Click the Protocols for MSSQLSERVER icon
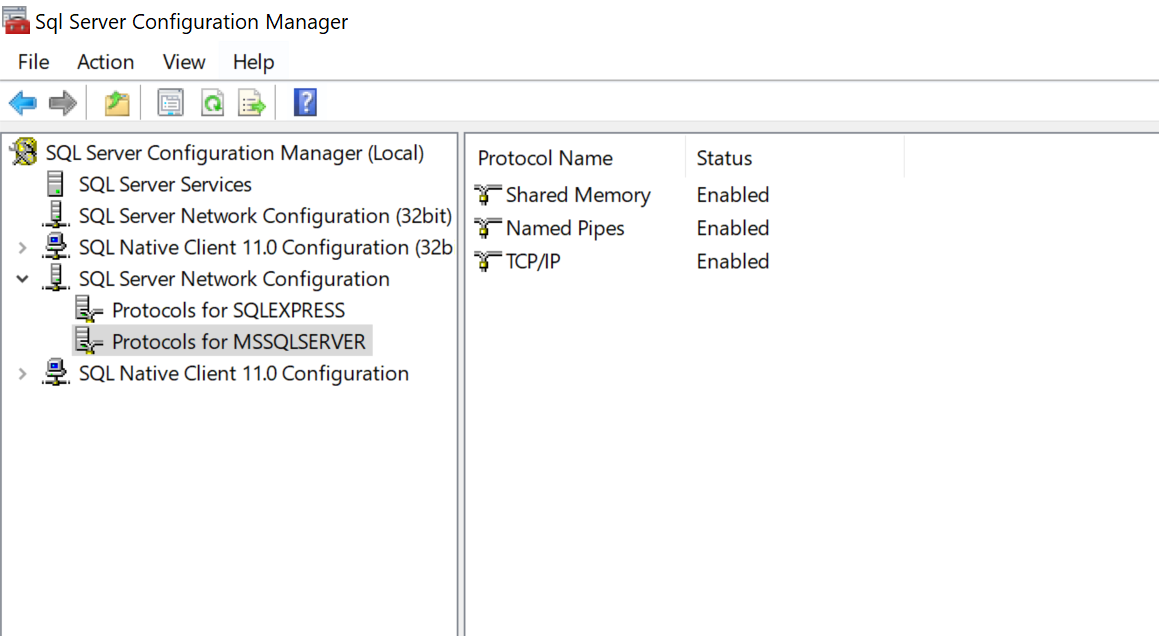 [x=89, y=341]
